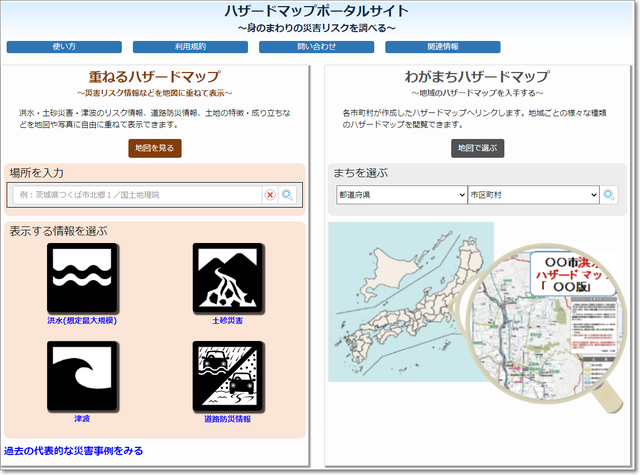640x475 pixels.
Task: Clear the location input with red X
Action: point(270,195)
